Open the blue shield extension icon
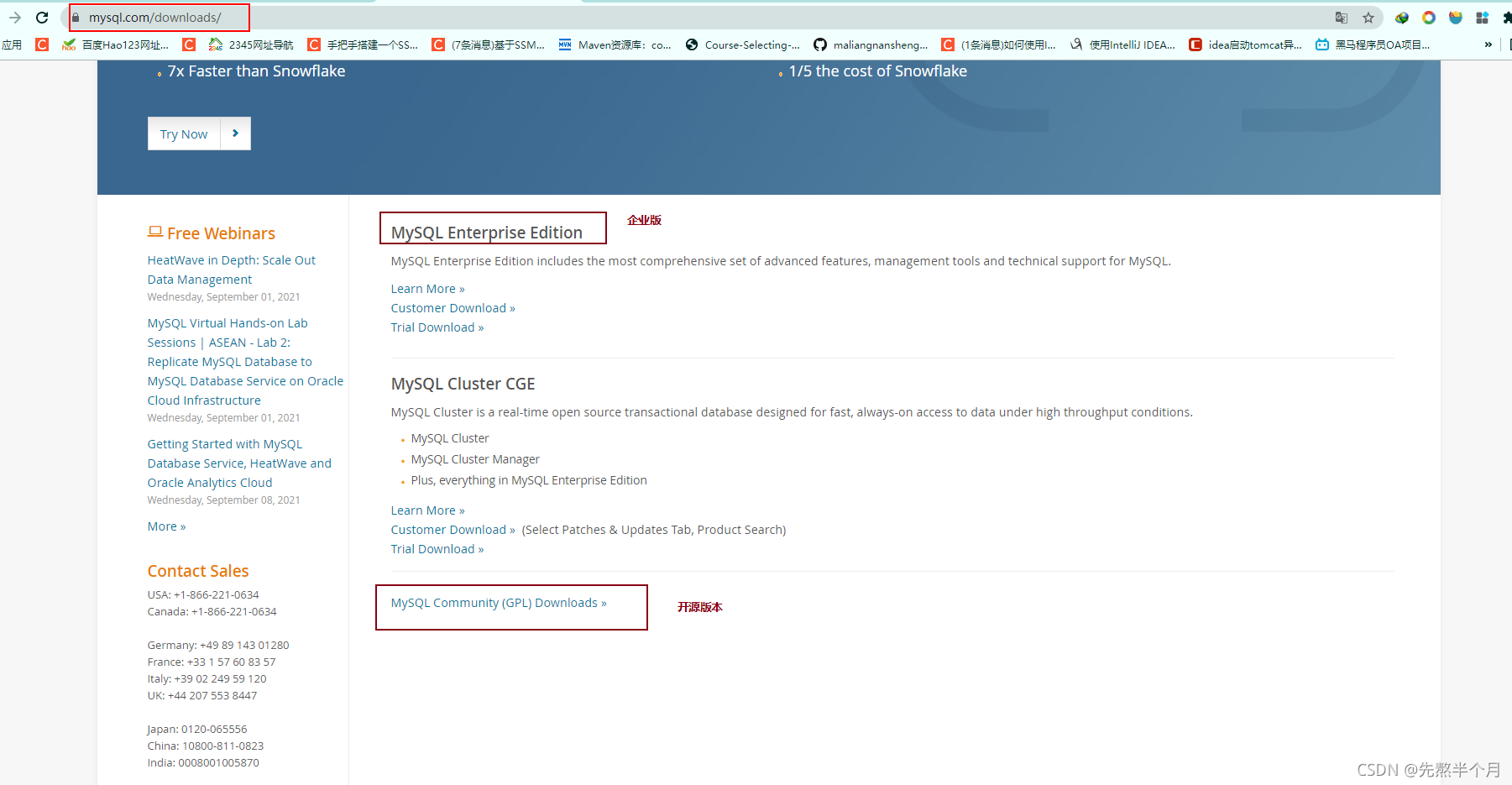1512x785 pixels. pos(1456,18)
